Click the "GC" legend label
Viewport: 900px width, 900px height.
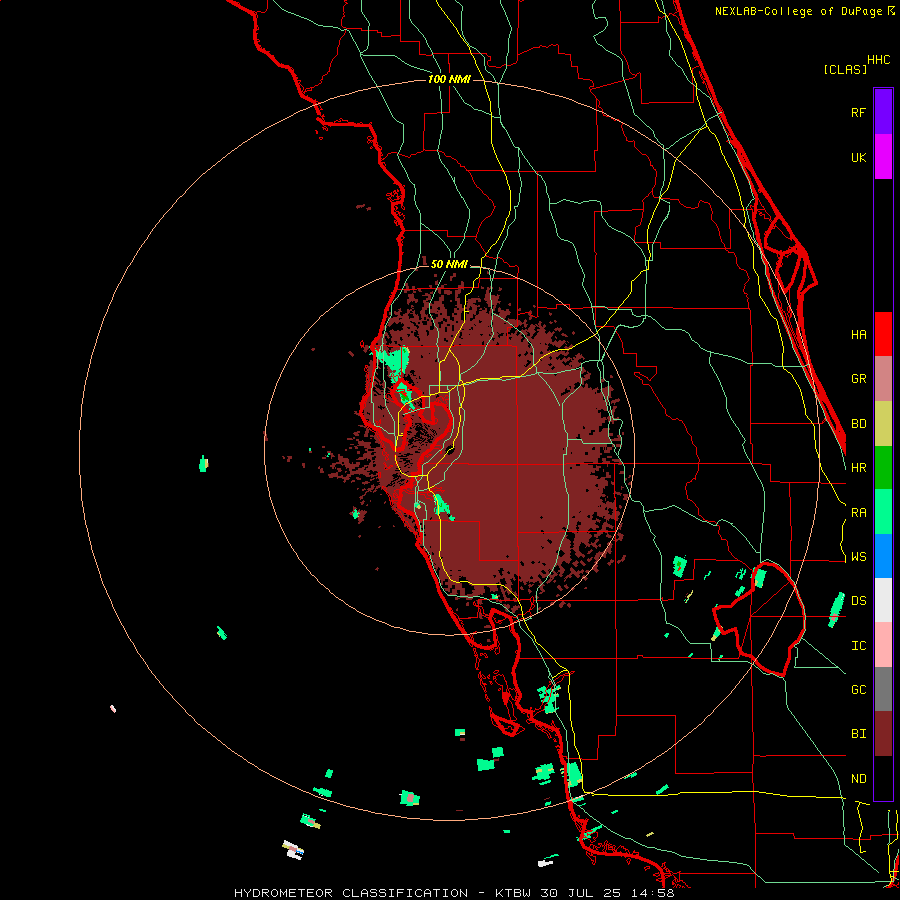tap(858, 690)
